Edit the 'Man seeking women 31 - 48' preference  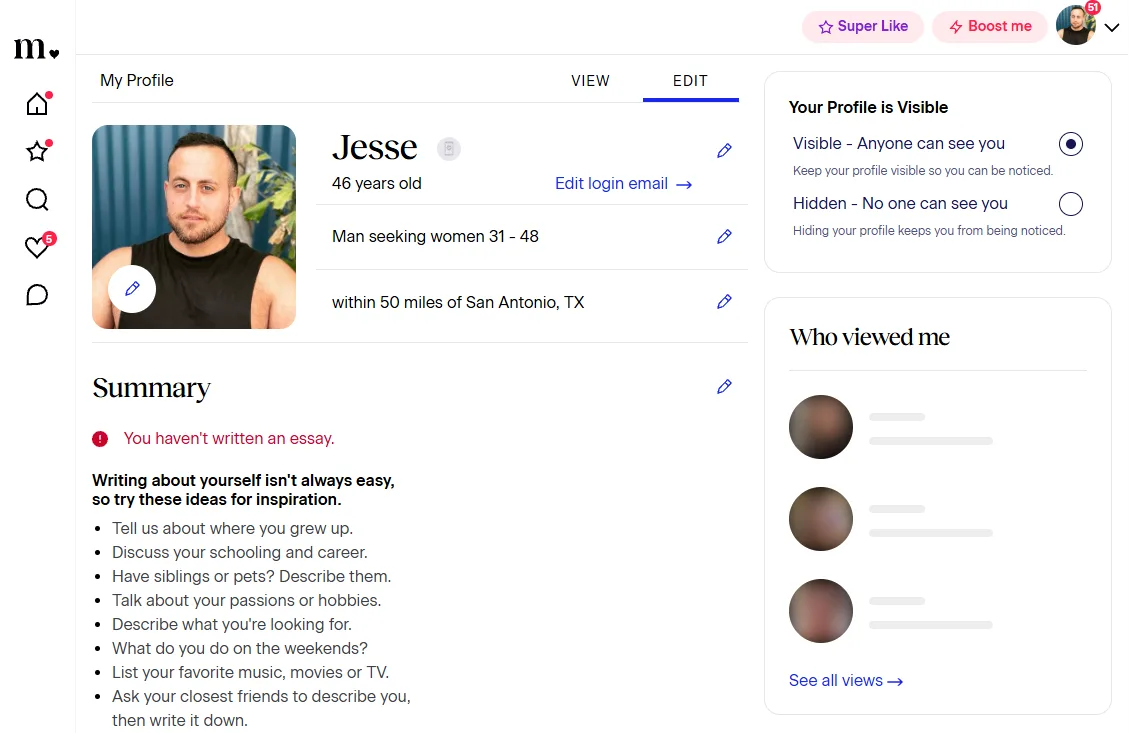coord(724,236)
